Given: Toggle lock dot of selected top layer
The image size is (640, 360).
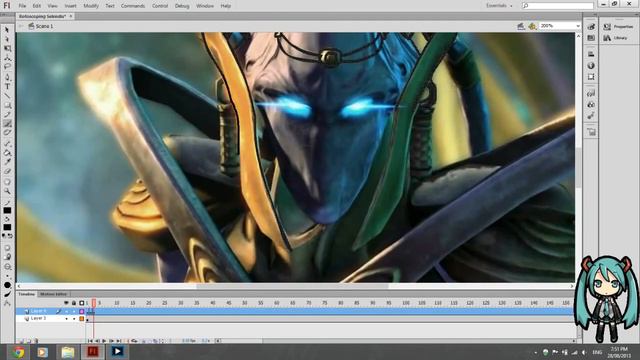Looking at the screenshot, I should click(x=74, y=311).
